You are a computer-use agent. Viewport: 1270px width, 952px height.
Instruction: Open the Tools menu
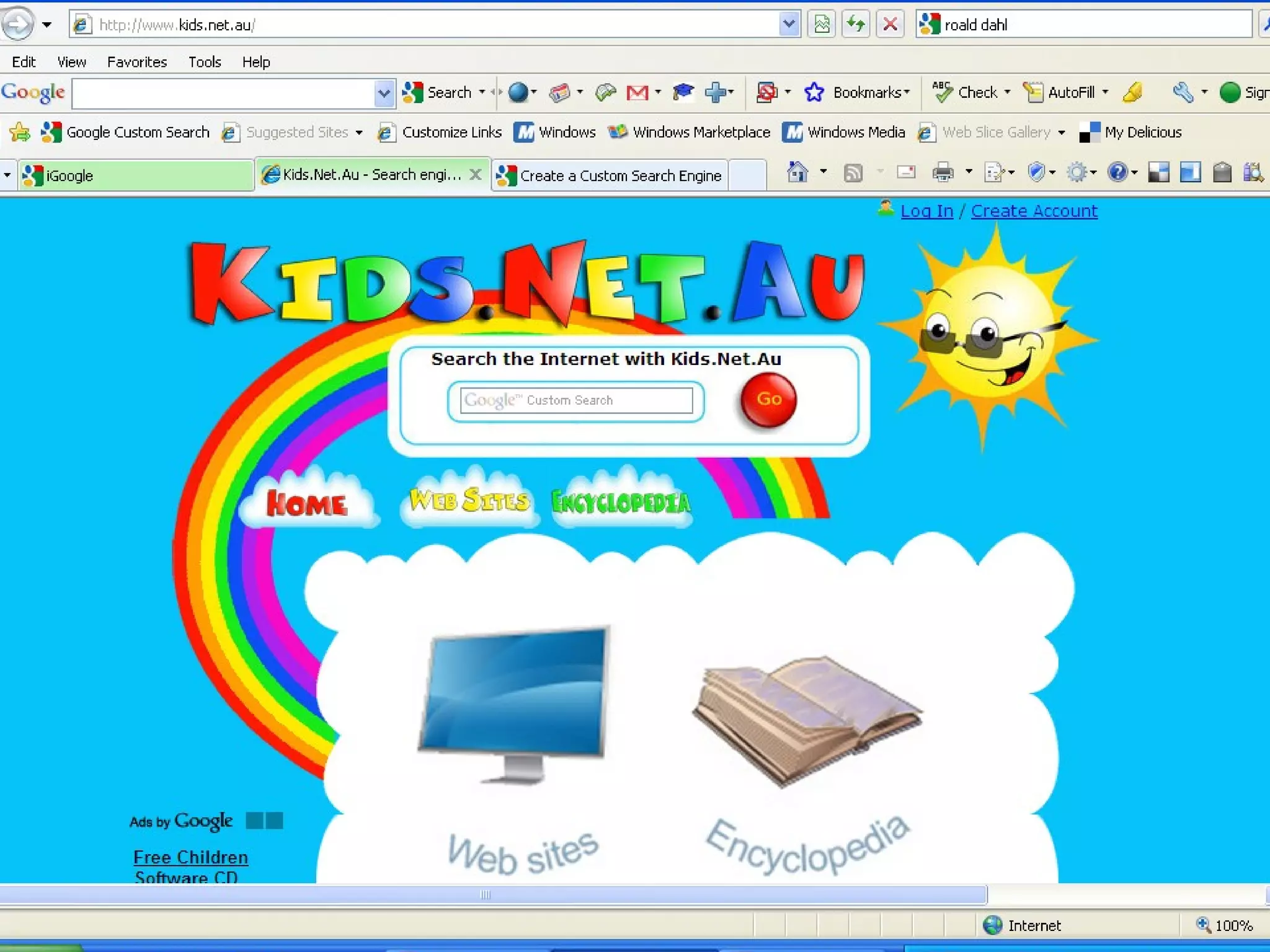(x=205, y=62)
